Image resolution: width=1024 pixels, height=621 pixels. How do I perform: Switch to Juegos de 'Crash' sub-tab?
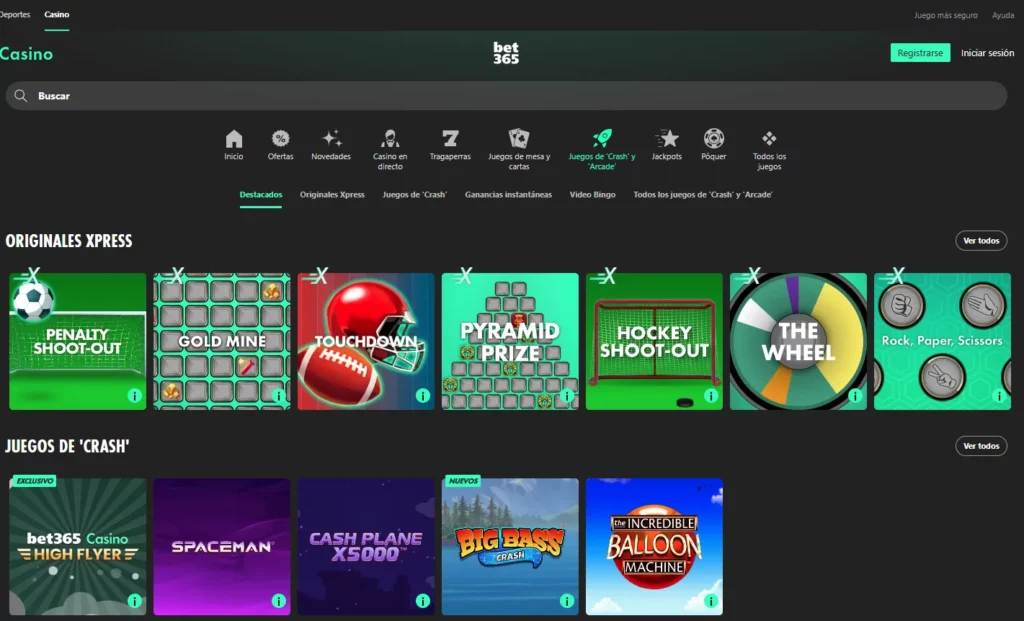click(415, 195)
